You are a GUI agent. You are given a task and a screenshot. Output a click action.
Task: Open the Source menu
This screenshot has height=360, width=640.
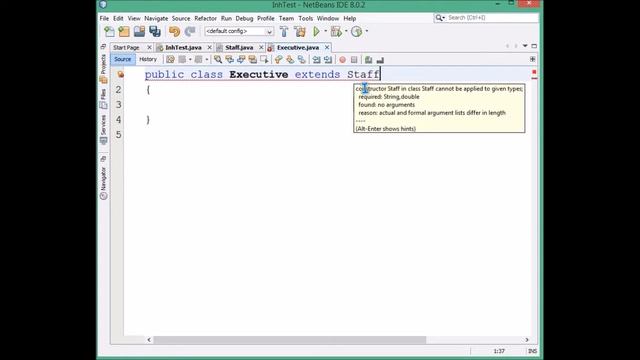(x=181, y=18)
